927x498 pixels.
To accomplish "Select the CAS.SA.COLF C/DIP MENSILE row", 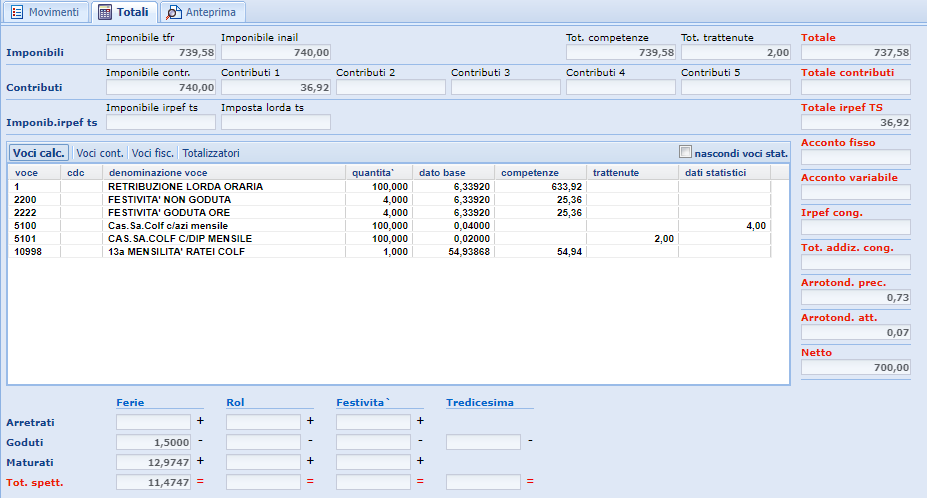I will [390, 238].
